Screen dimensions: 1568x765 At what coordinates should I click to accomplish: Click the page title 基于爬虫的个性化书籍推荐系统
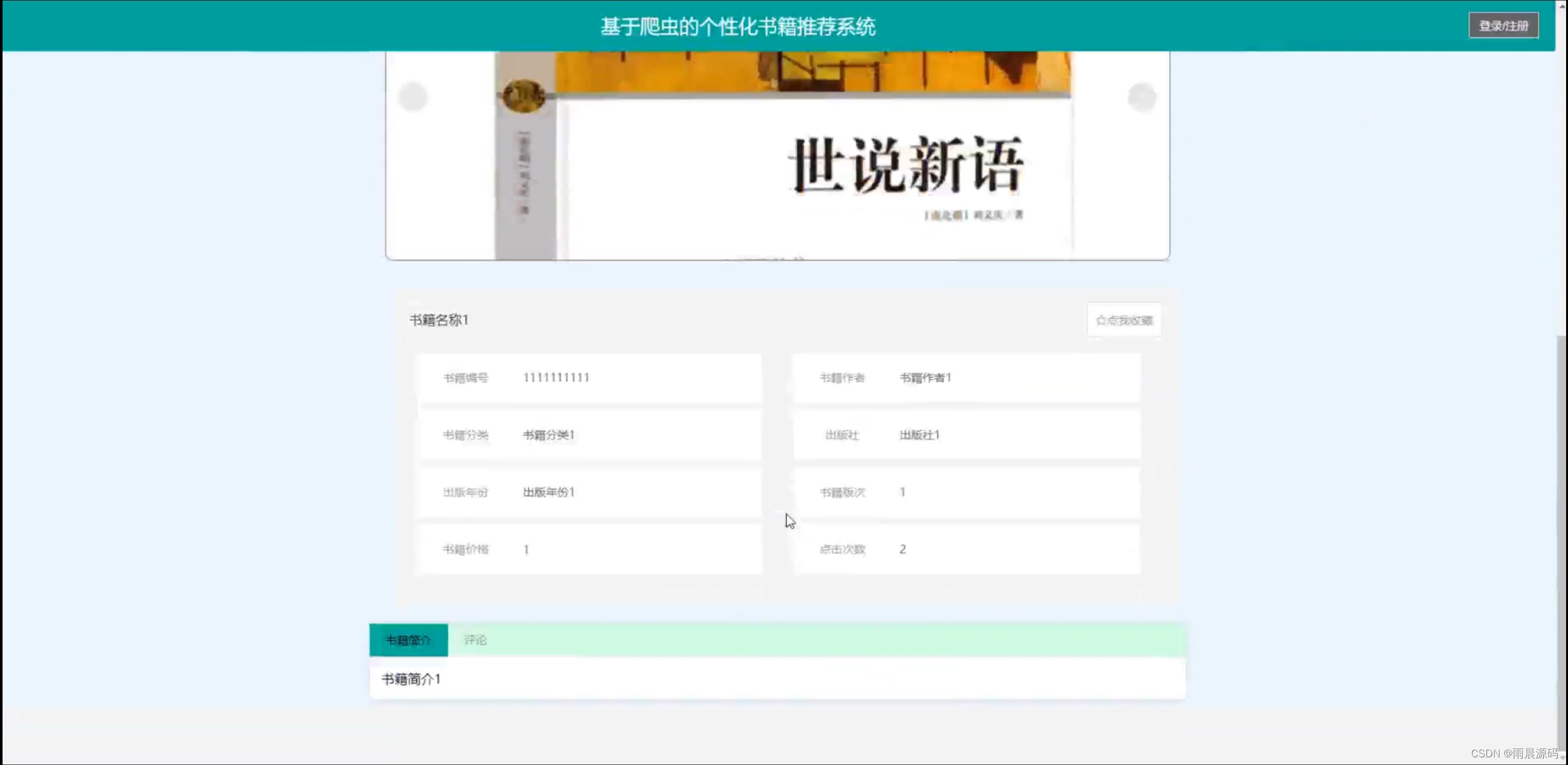(737, 26)
